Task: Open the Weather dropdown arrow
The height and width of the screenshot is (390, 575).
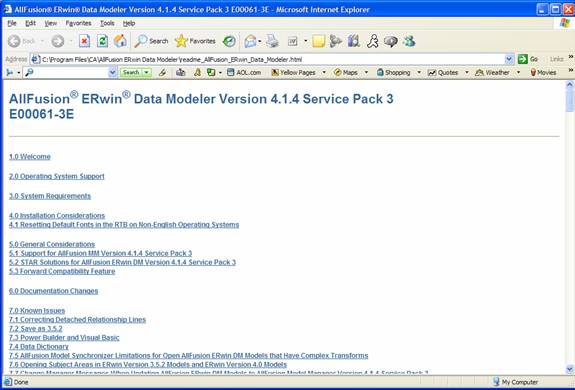Action: coord(518,73)
